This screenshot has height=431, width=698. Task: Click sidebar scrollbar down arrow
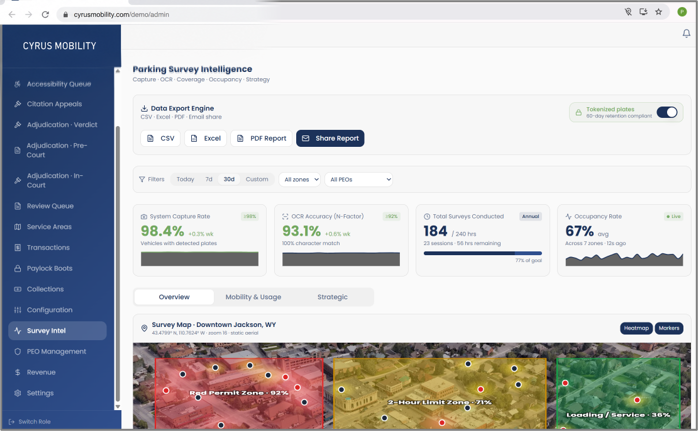pyautogui.click(x=118, y=407)
